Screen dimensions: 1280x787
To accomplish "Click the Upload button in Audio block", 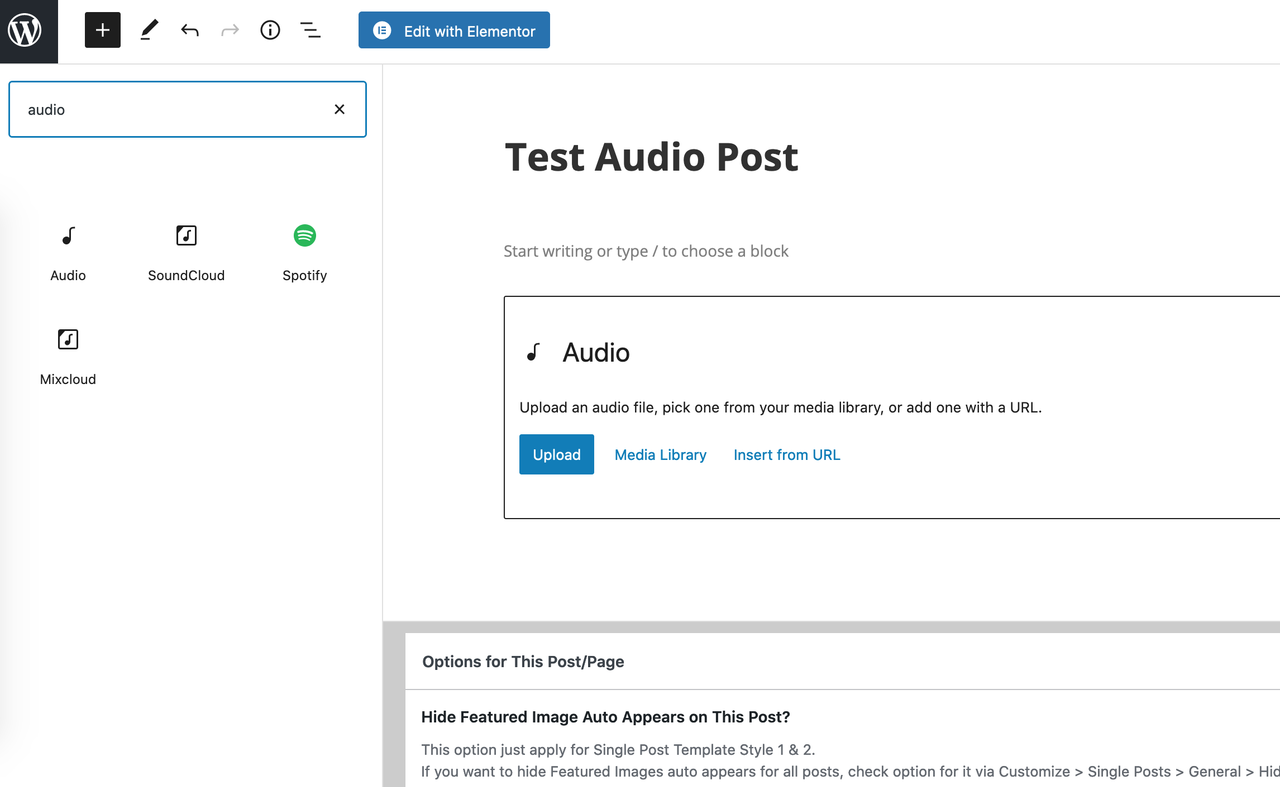I will (x=556, y=454).
